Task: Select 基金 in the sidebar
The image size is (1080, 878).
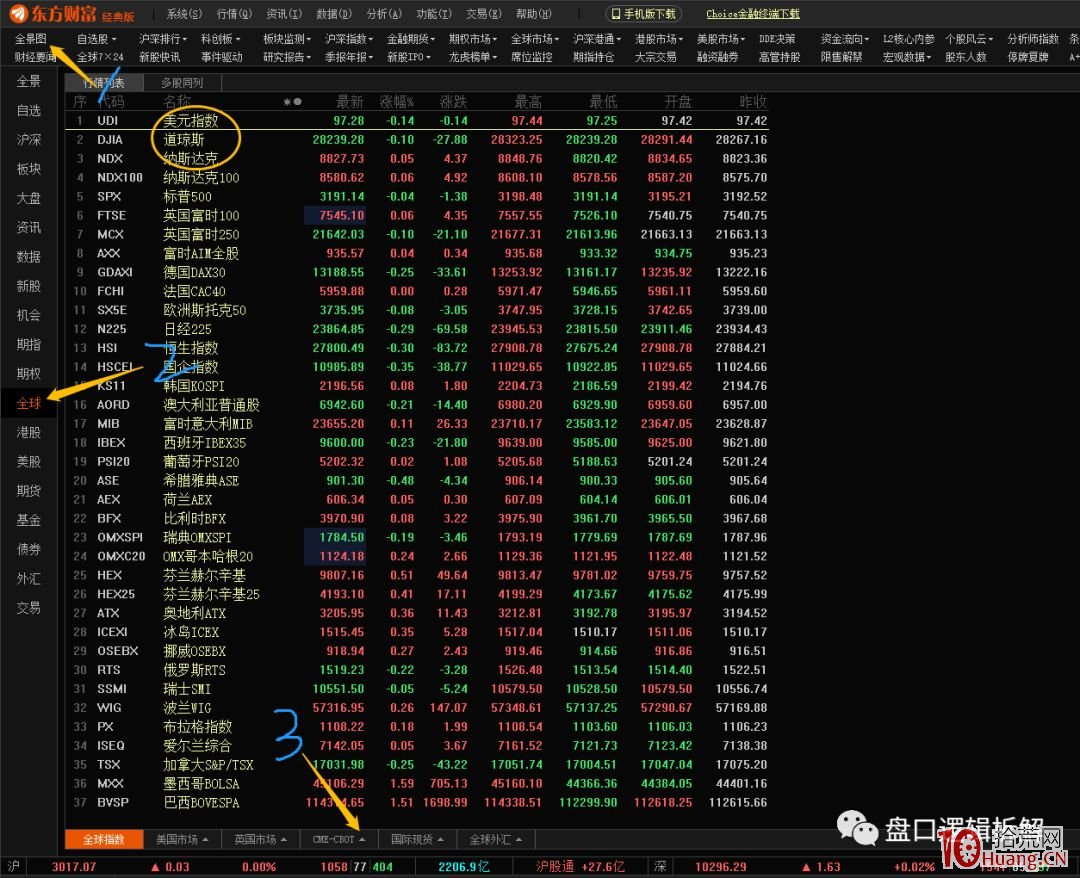Action: (x=28, y=520)
